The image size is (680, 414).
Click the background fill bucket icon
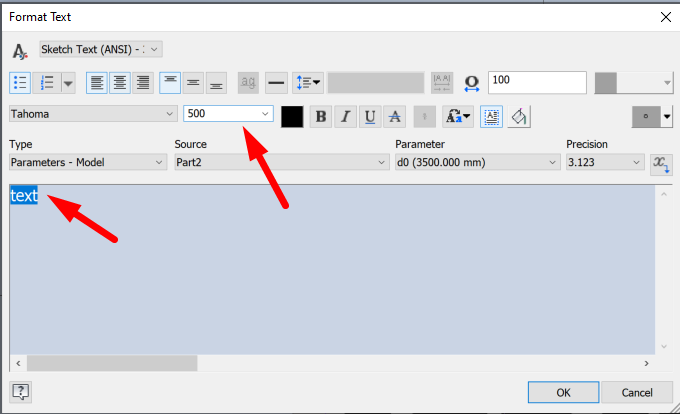point(519,116)
